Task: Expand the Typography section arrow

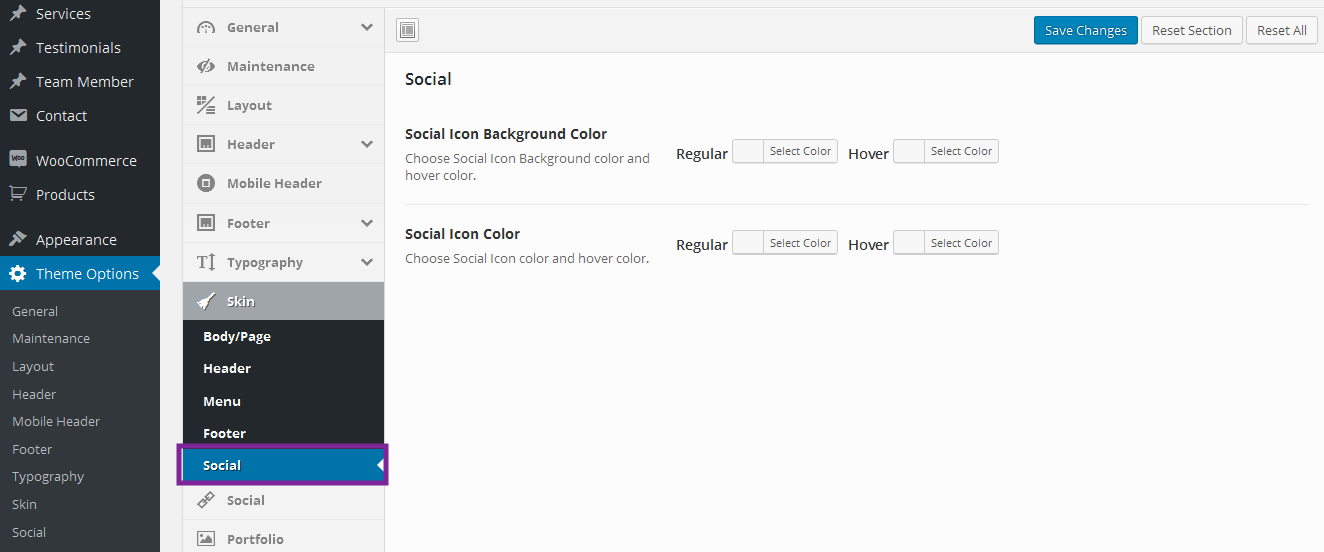Action: tap(366, 262)
